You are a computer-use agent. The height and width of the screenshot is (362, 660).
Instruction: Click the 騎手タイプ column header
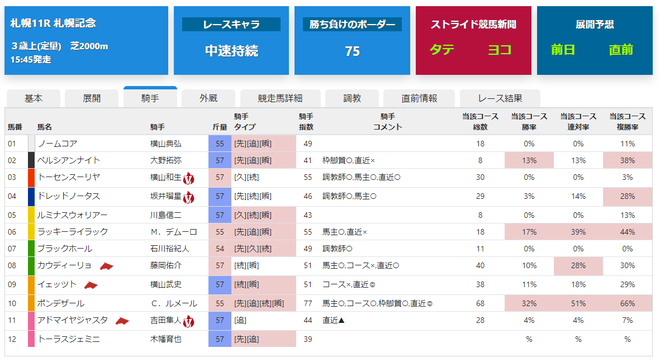click(245, 122)
